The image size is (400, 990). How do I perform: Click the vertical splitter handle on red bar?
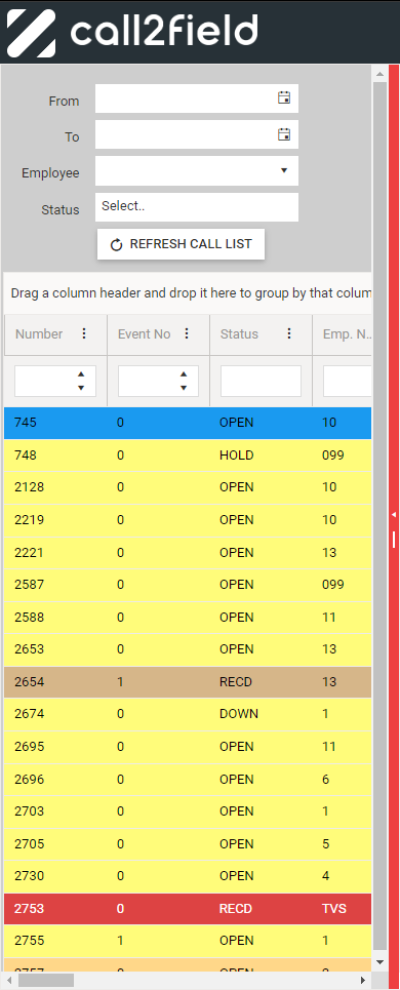pyautogui.click(x=394, y=539)
